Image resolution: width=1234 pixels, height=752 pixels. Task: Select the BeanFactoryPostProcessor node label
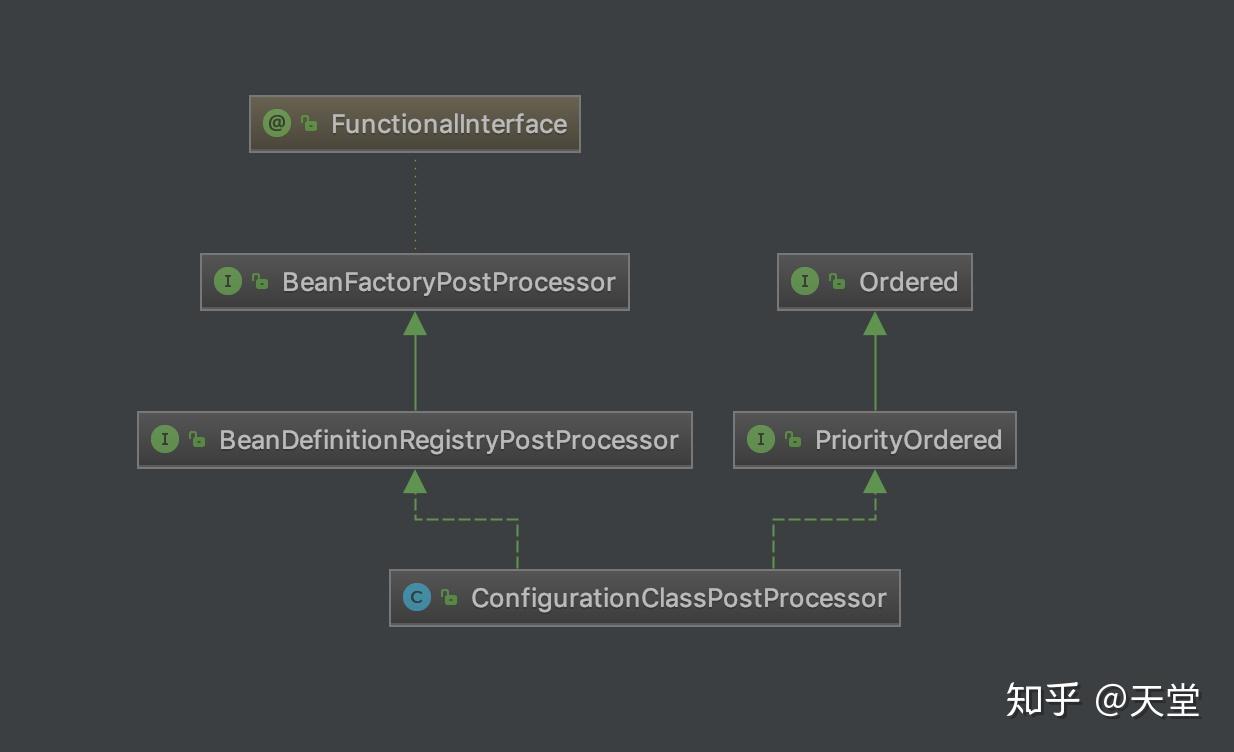pos(449,282)
